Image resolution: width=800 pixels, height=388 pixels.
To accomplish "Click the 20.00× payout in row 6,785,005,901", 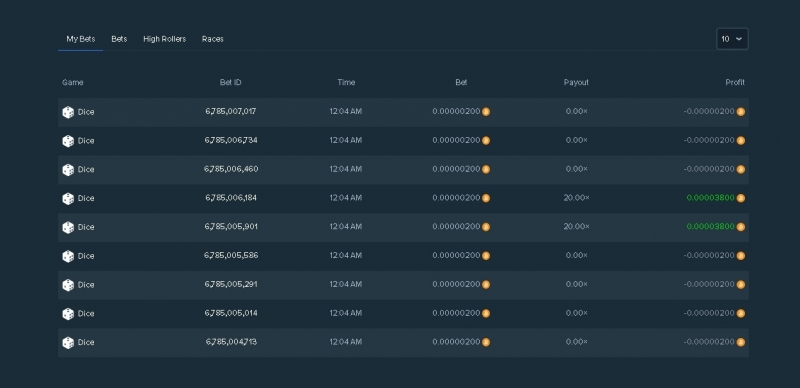I will (577, 227).
